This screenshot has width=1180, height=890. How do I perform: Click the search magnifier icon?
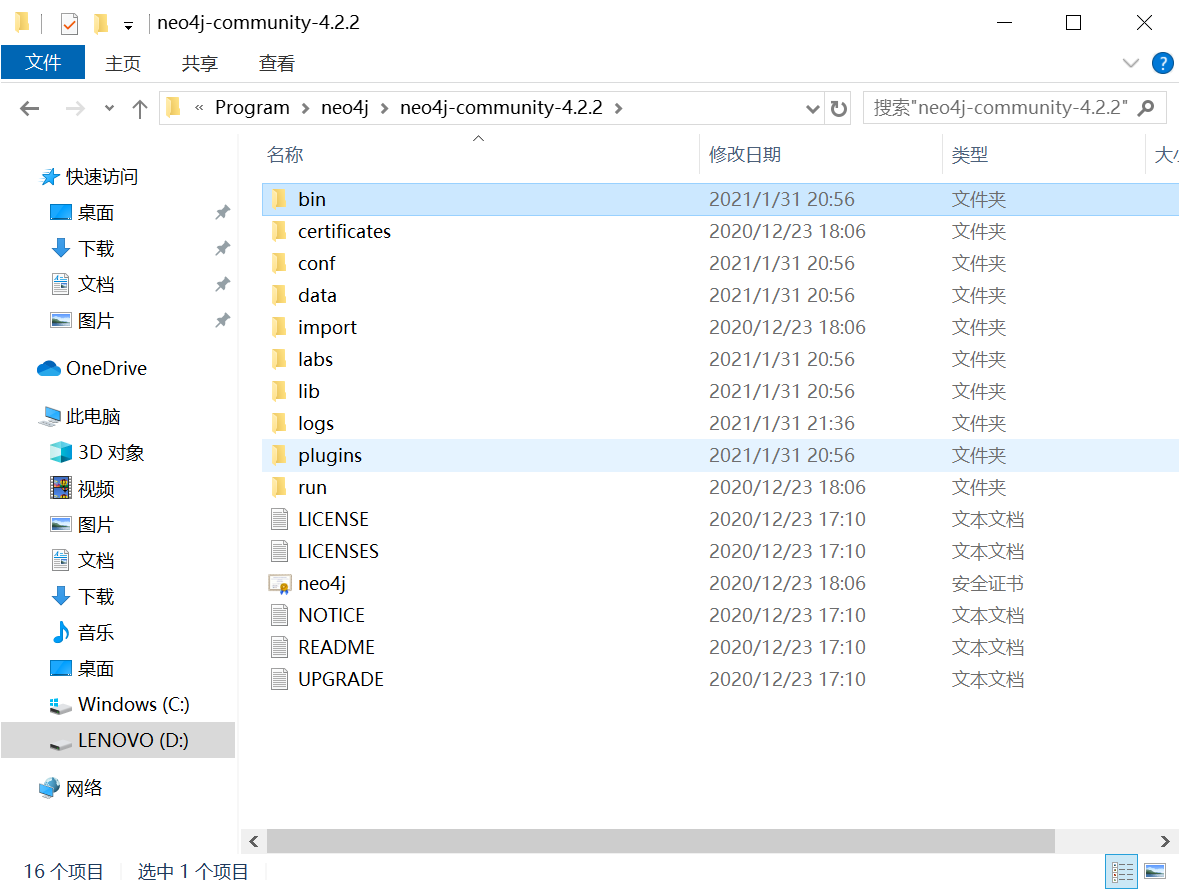pyautogui.click(x=1146, y=108)
